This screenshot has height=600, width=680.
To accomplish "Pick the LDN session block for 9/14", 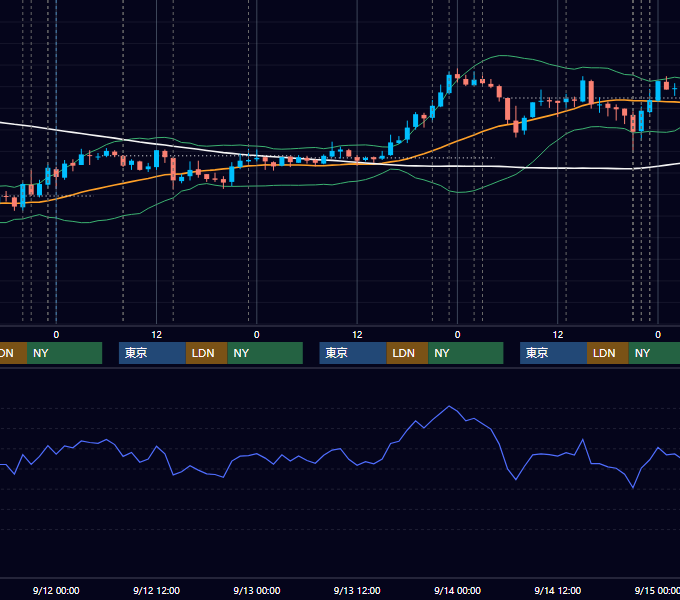I will click(x=608, y=353).
